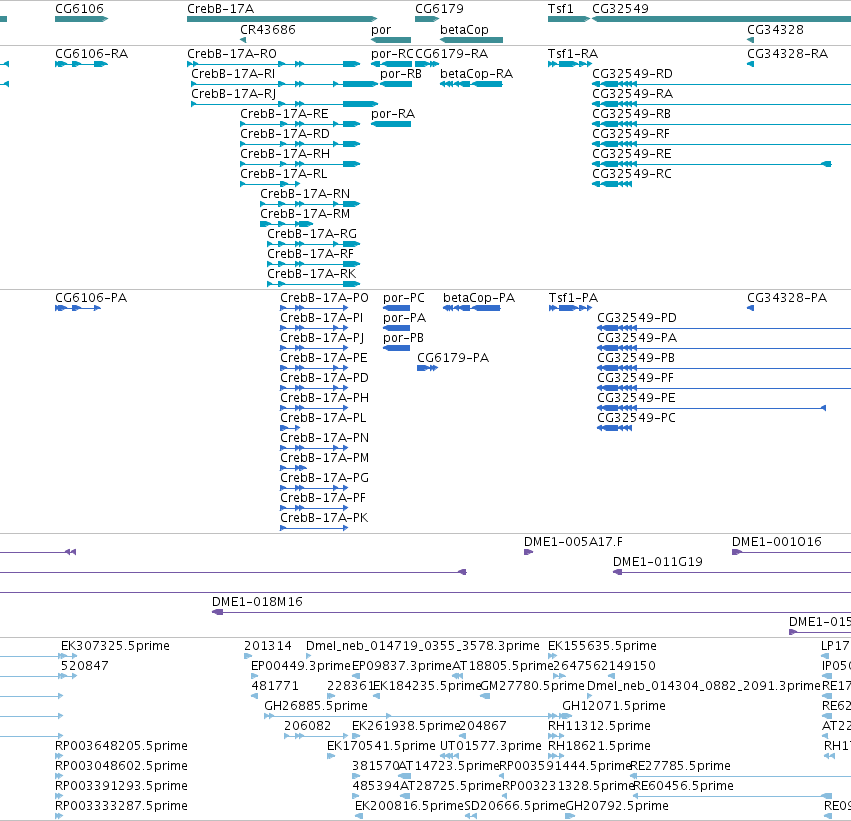This screenshot has width=851, height=821.
Task: Click the CG34328-RA transcript marker
Action: [x=751, y=64]
